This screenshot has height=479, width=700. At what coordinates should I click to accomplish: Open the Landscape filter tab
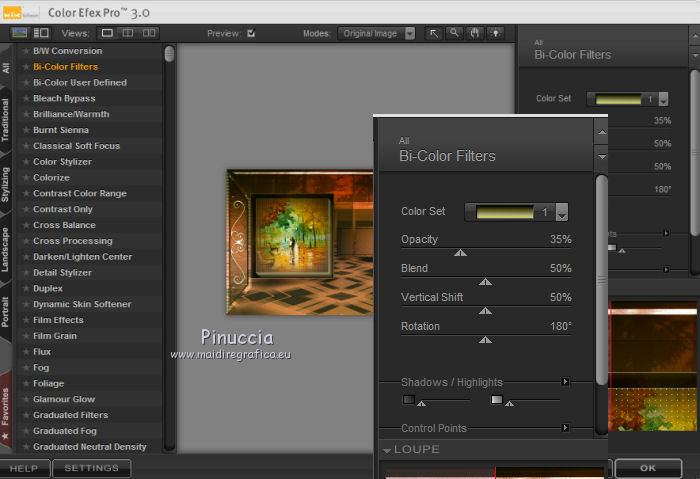6,250
